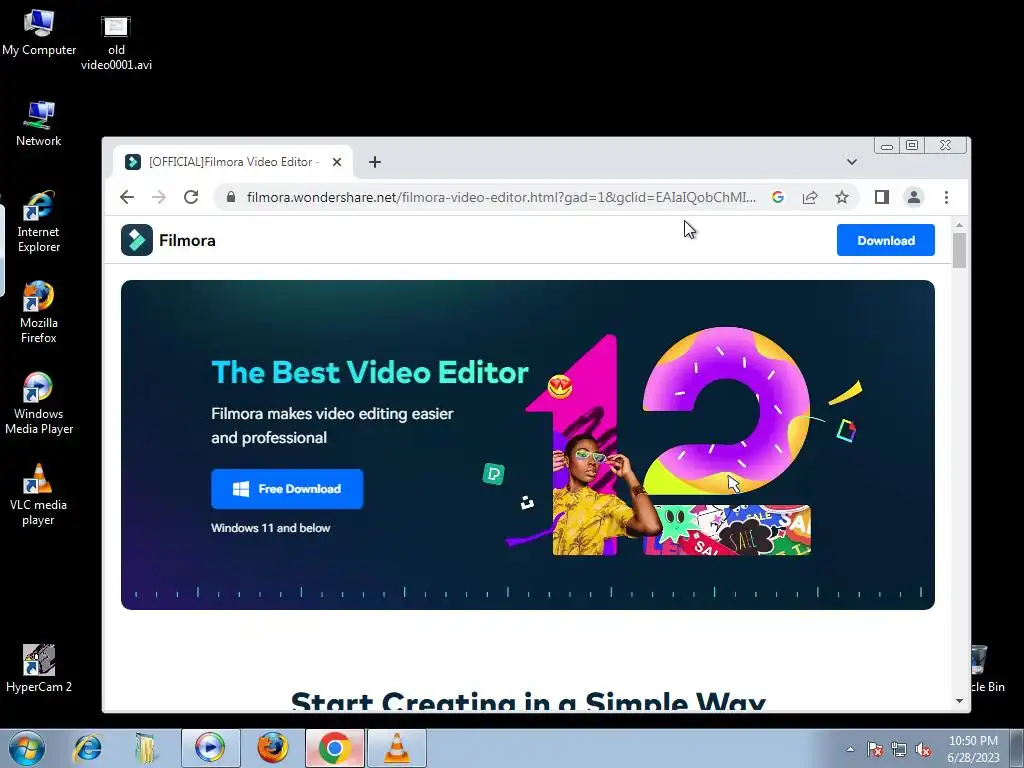This screenshot has width=1024, height=768.
Task: Click the page scrollbar down arrow
Action: click(x=959, y=701)
